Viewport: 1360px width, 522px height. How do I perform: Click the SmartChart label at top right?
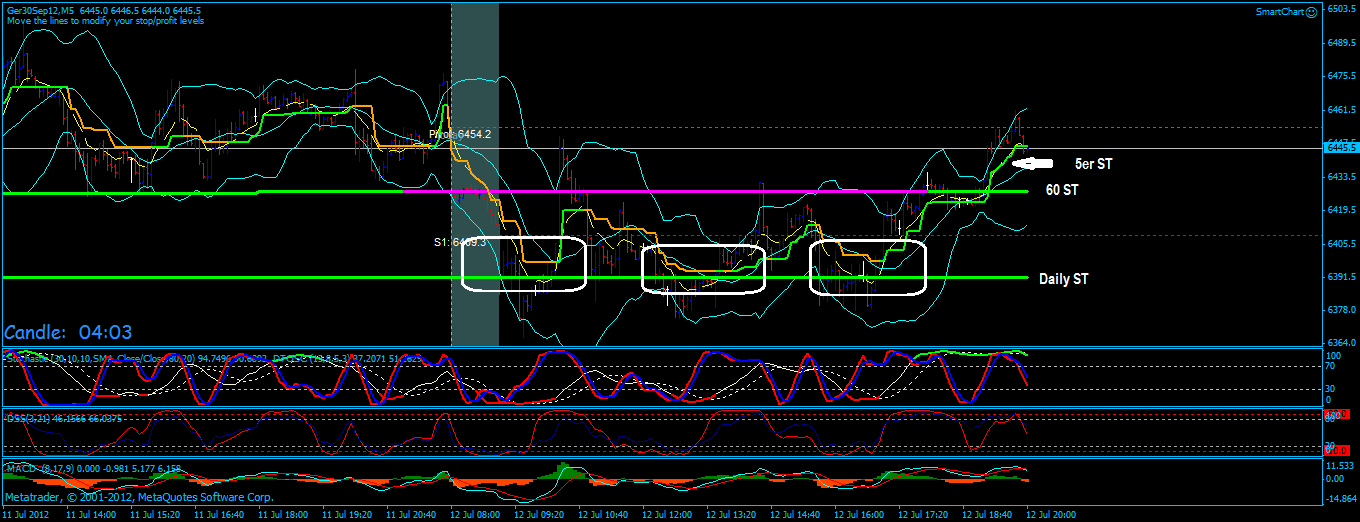[1280, 12]
